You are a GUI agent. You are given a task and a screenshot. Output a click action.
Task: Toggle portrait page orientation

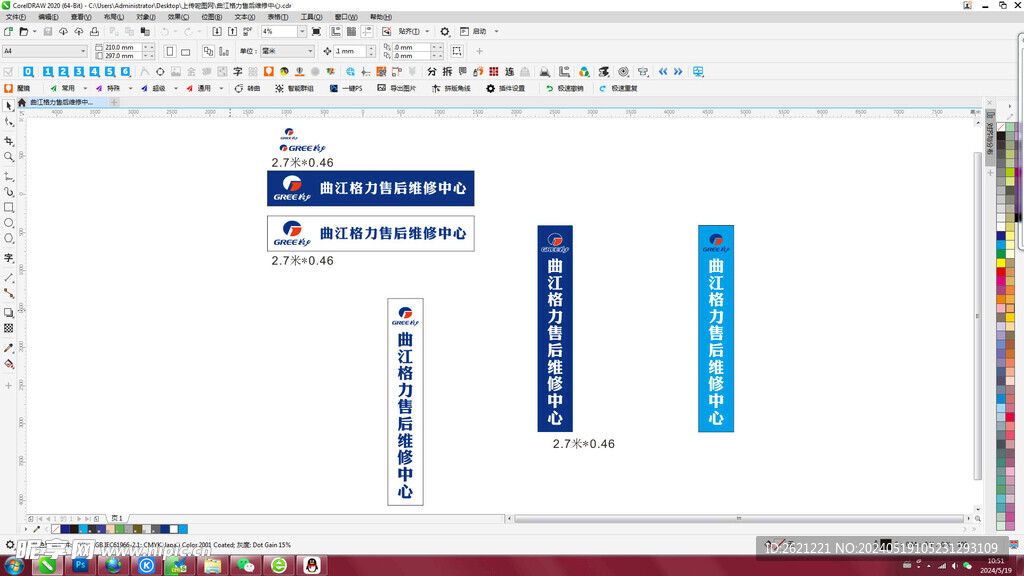click(x=170, y=51)
